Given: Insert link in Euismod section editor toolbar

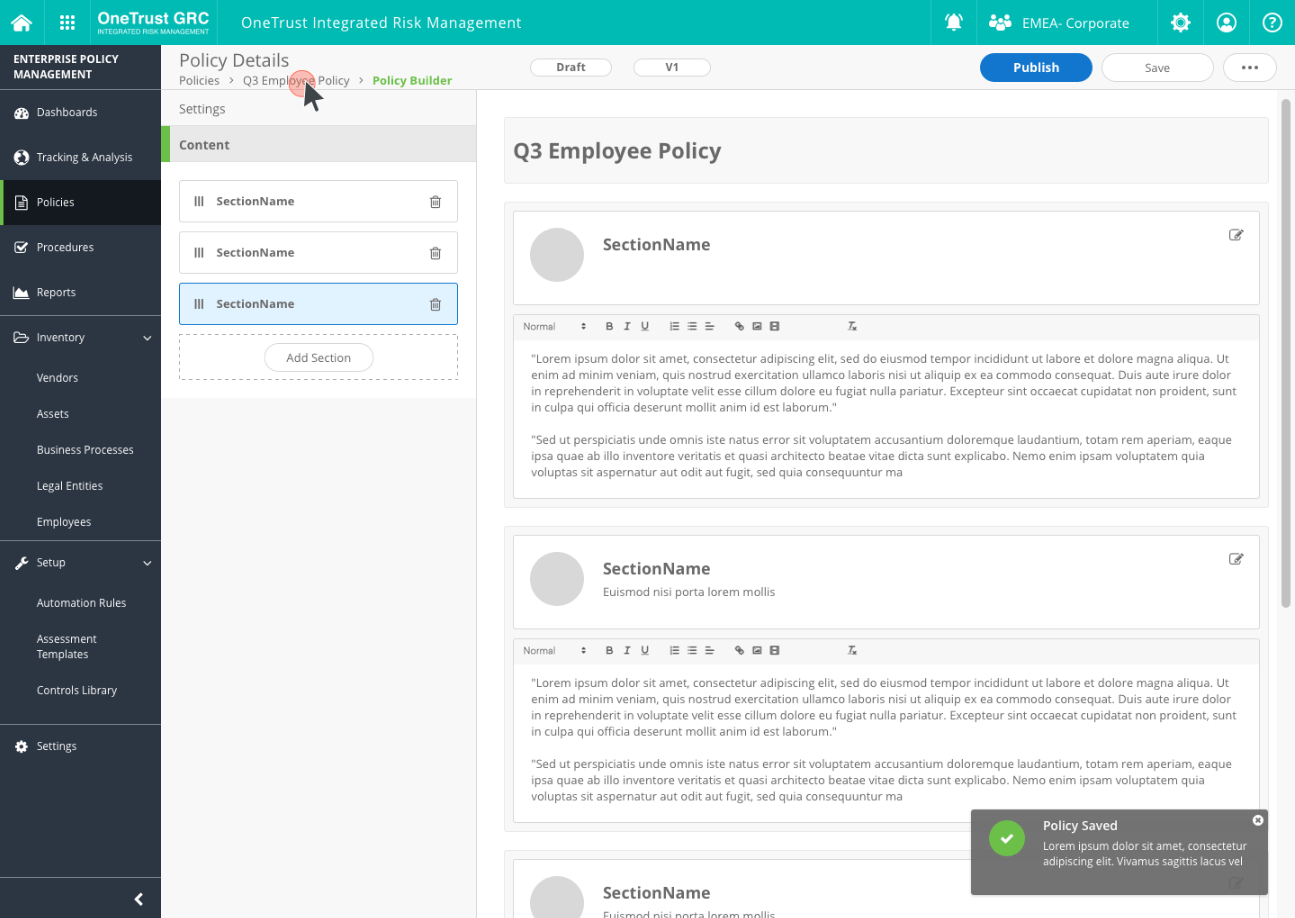Looking at the screenshot, I should click(x=739, y=651).
